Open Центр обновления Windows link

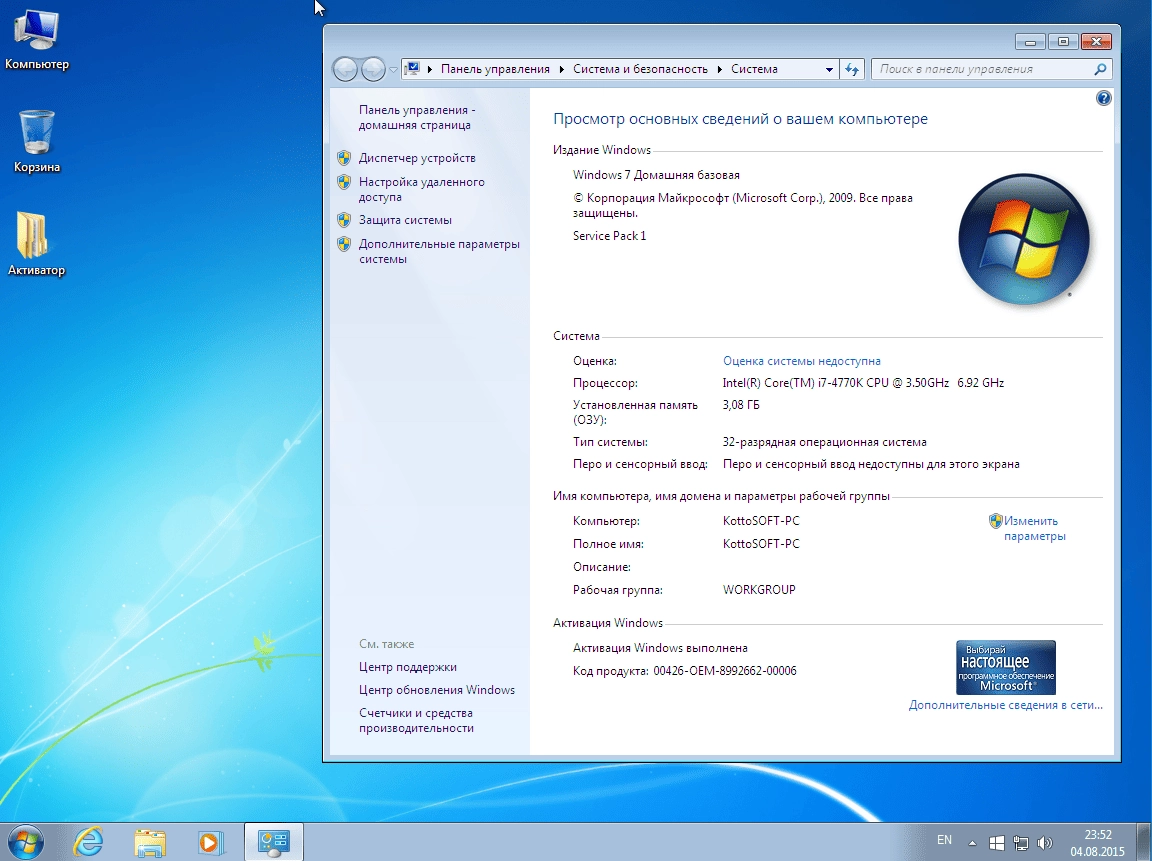(436, 690)
